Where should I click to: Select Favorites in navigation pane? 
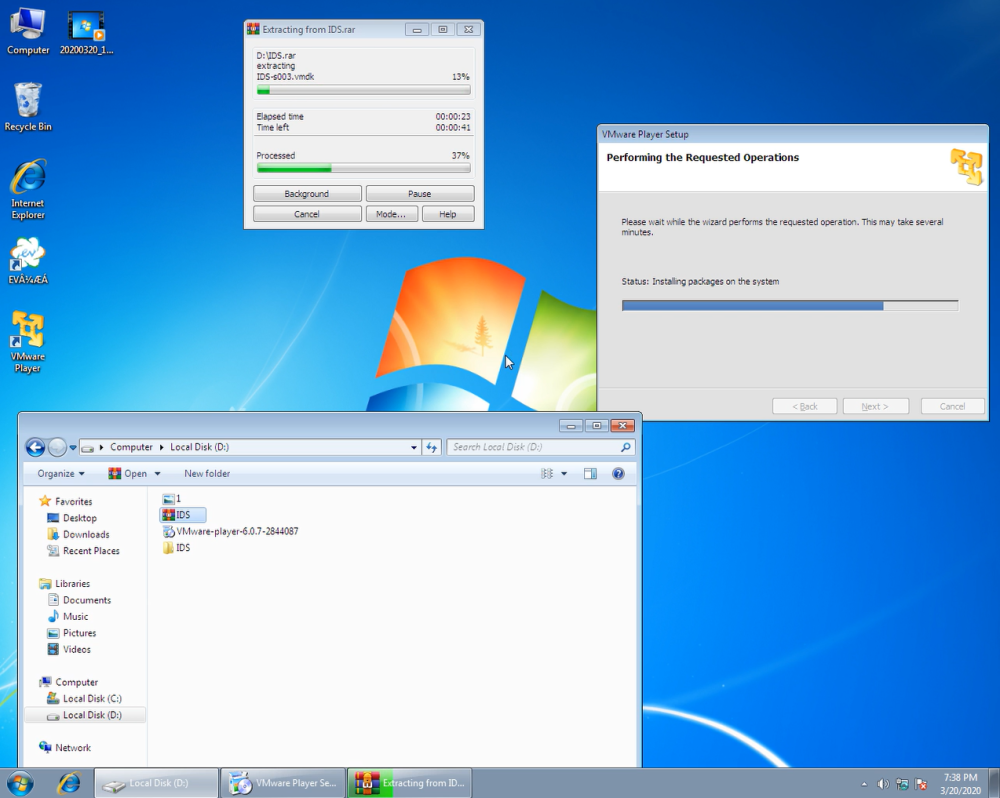66,501
